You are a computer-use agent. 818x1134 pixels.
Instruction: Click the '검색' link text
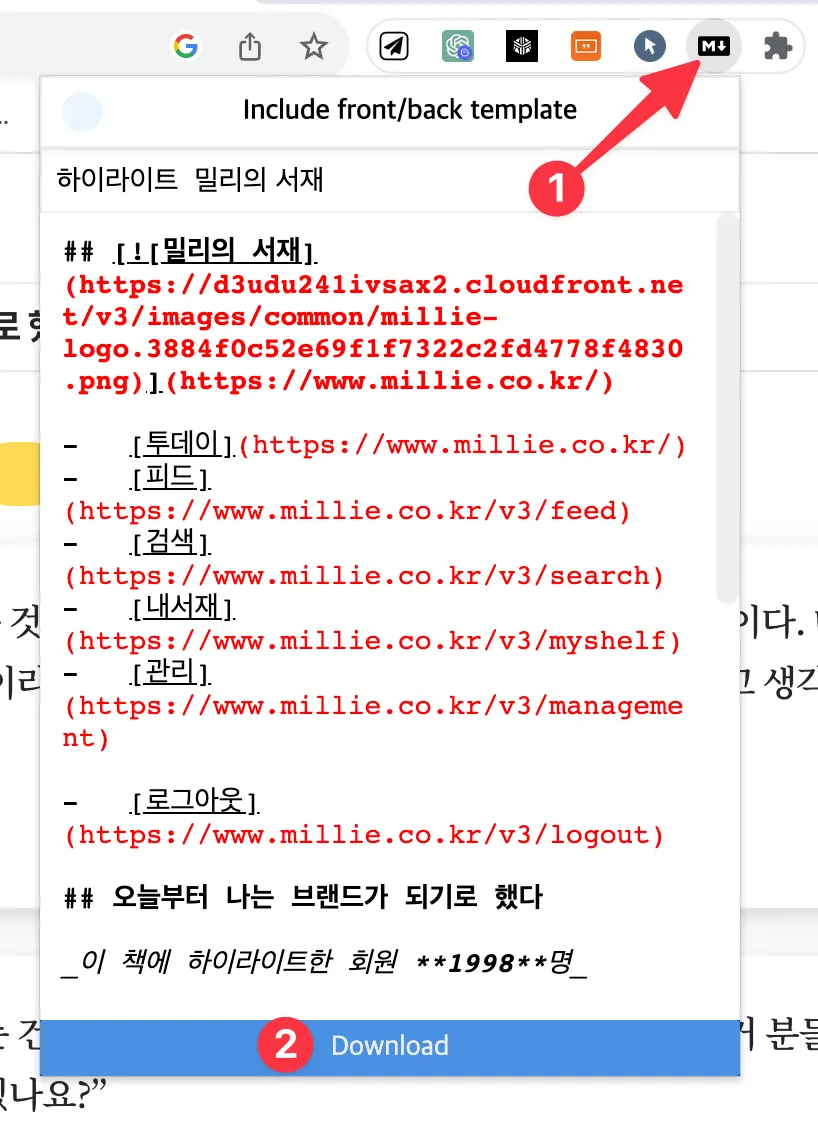171,541
